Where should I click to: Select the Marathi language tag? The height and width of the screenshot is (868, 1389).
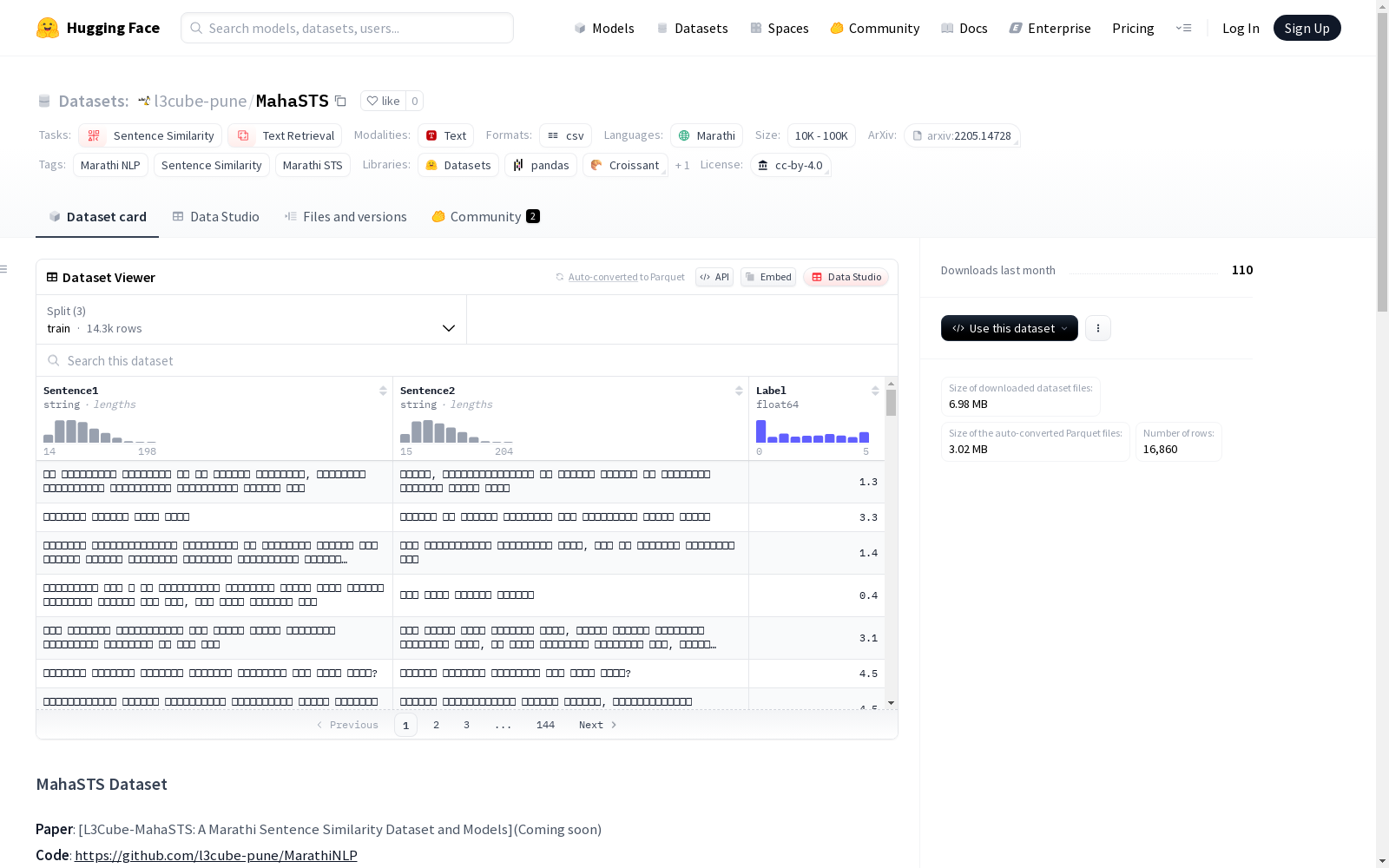(707, 135)
